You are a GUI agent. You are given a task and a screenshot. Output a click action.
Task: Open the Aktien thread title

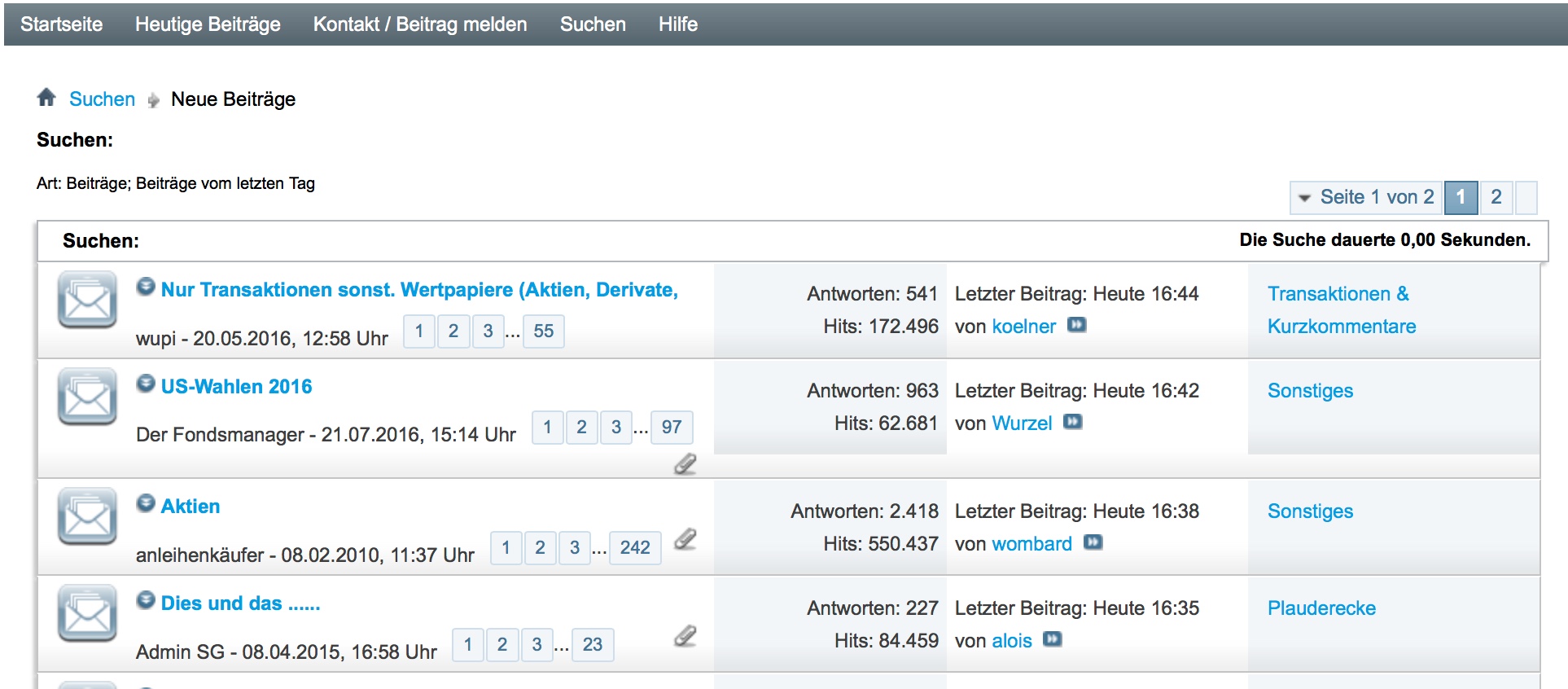click(x=191, y=507)
